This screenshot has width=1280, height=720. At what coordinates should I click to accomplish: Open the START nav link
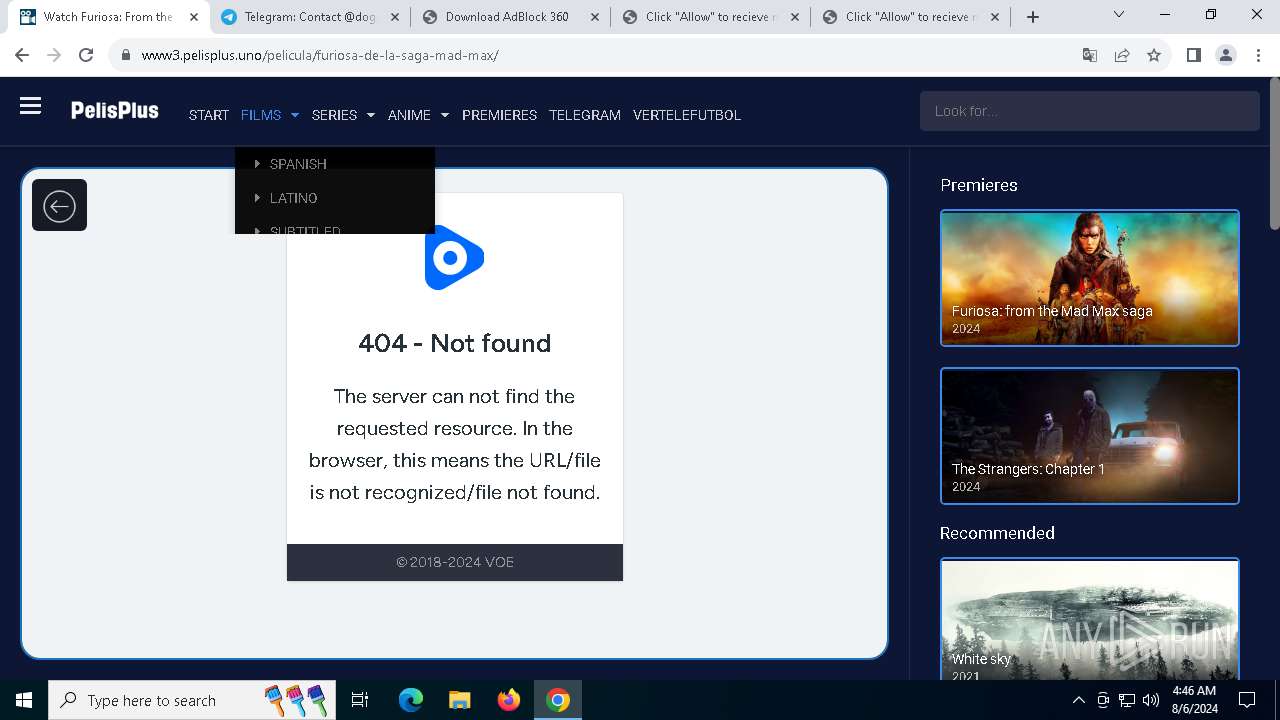point(209,115)
